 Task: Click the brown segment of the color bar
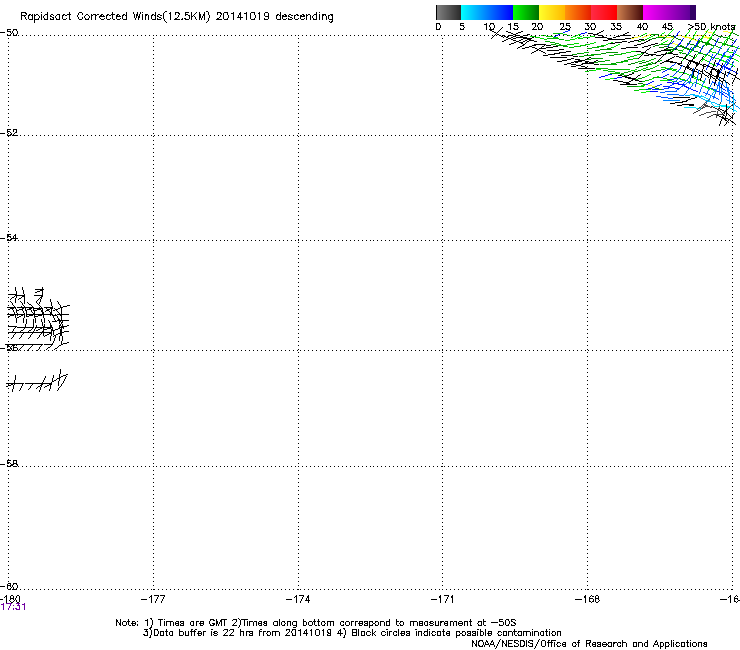pyautogui.click(x=630, y=12)
